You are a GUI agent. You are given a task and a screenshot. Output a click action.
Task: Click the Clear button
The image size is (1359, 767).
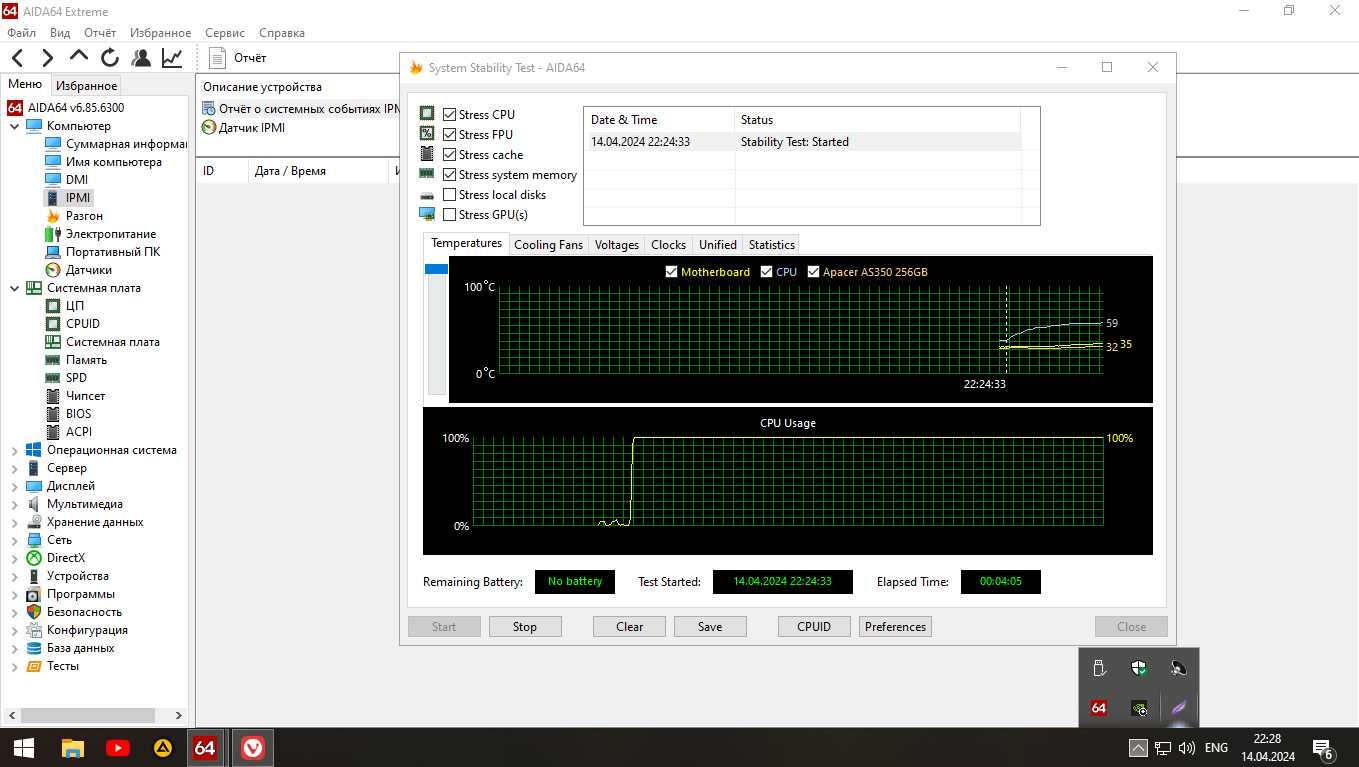coord(630,627)
